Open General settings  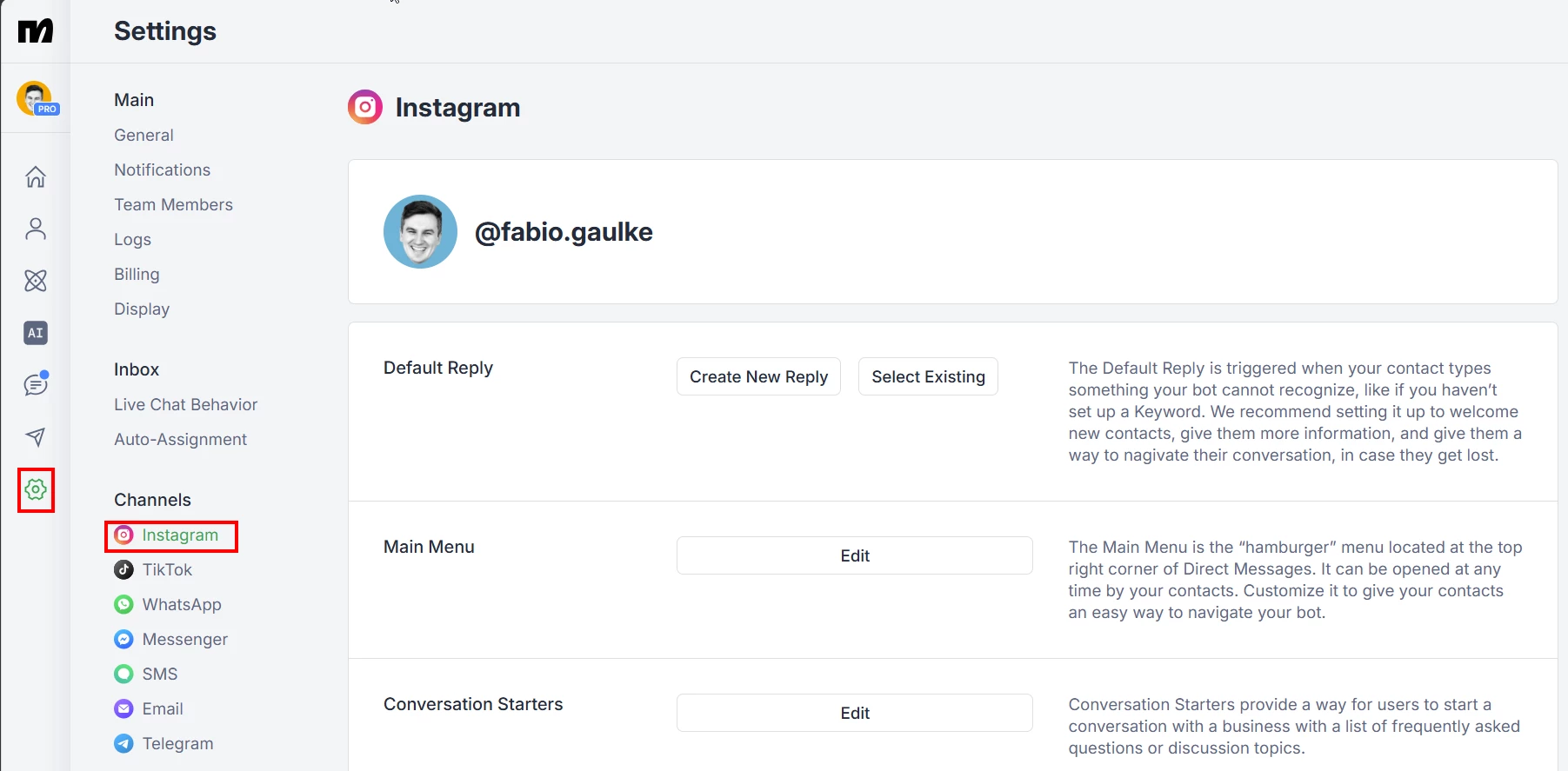click(x=143, y=135)
